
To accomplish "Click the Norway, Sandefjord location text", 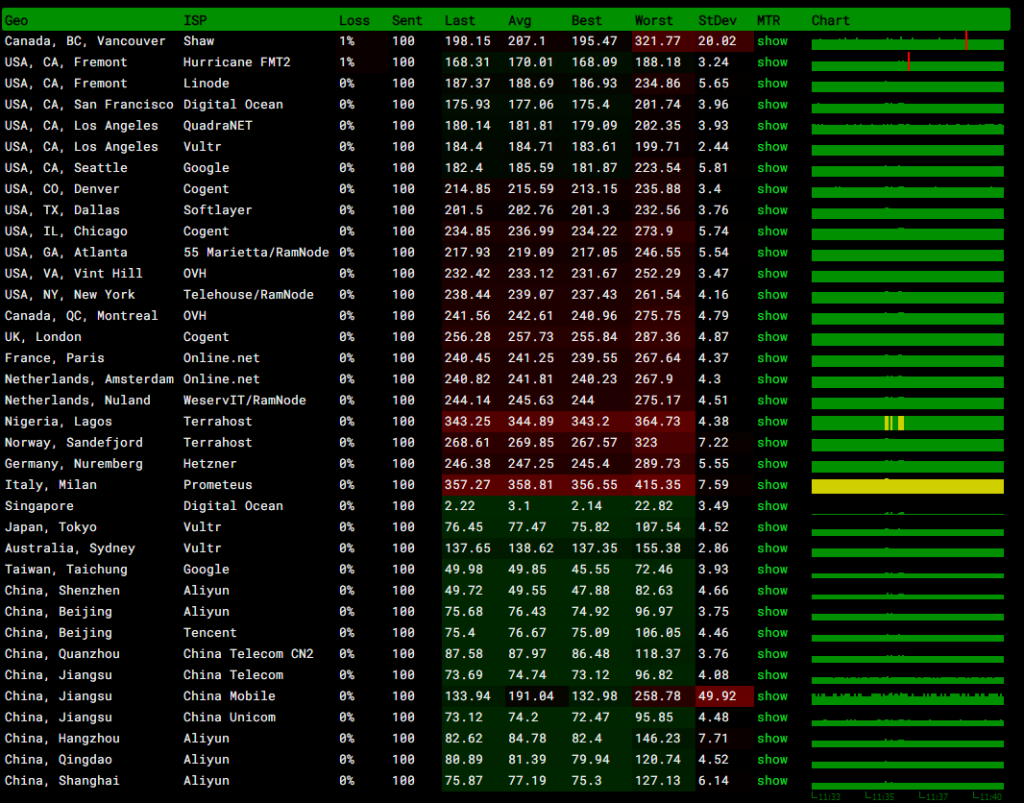I will [x=73, y=443].
